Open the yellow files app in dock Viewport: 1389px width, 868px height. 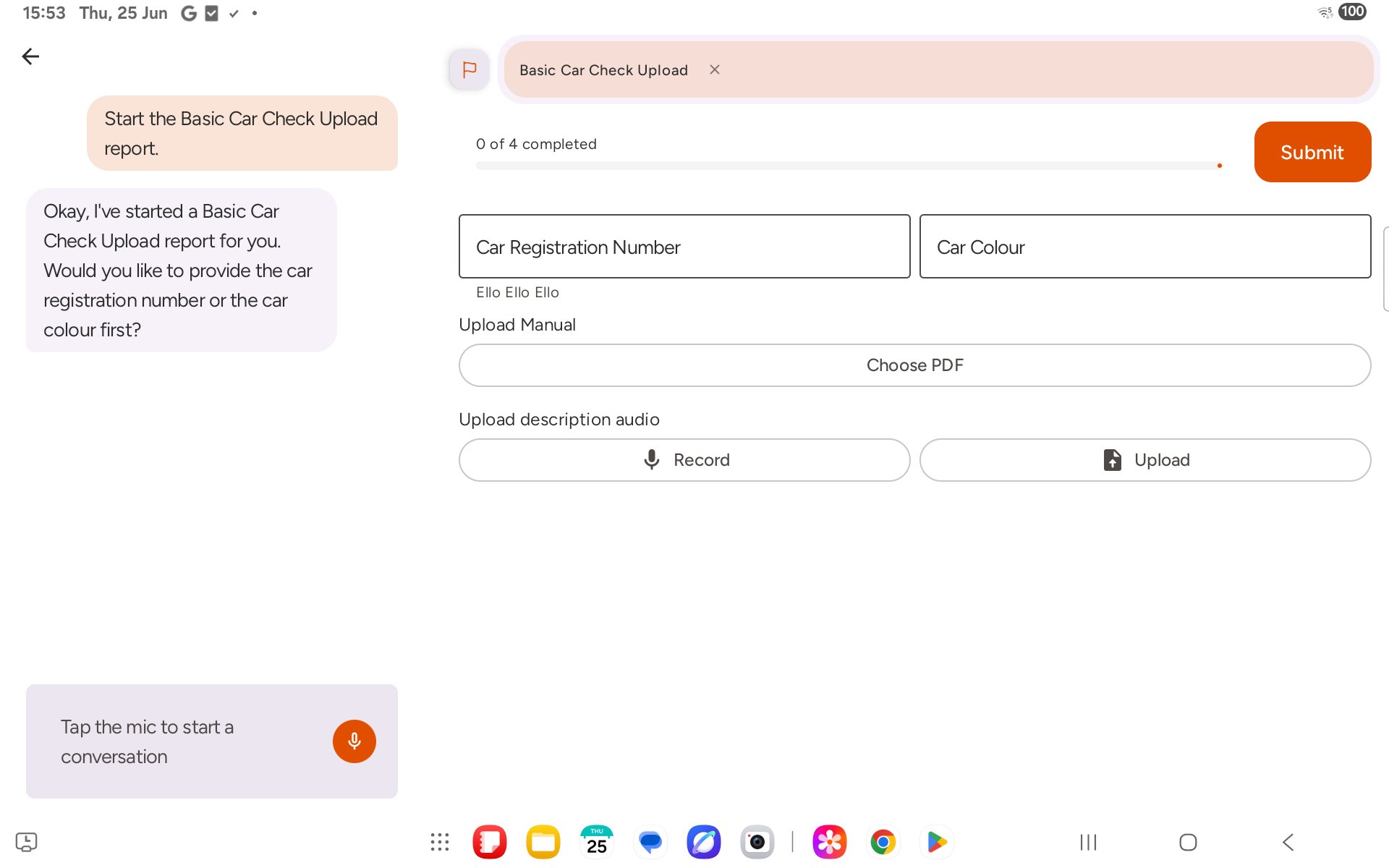[x=543, y=842]
